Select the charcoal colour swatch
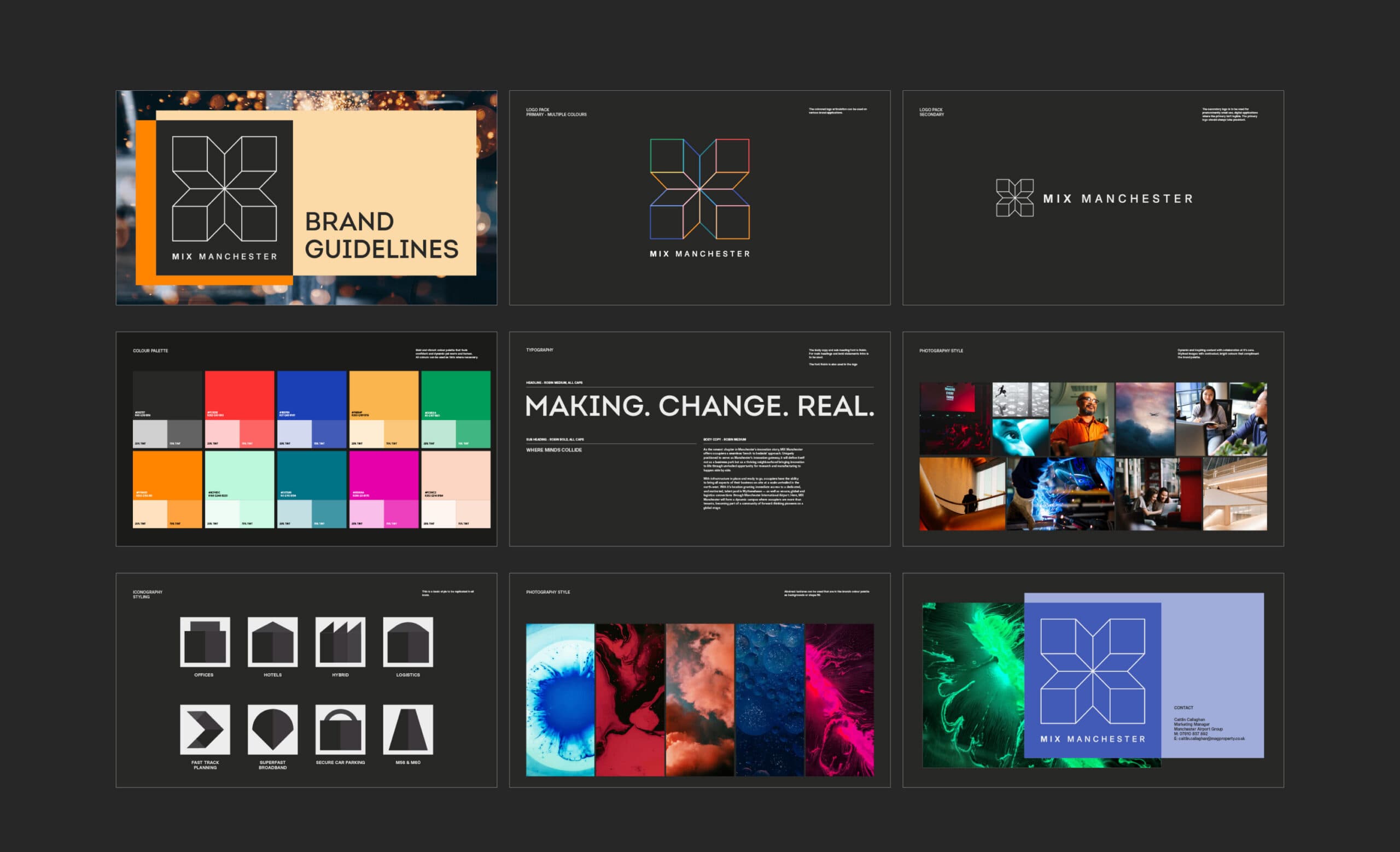This screenshot has width=1400, height=852. (167, 395)
